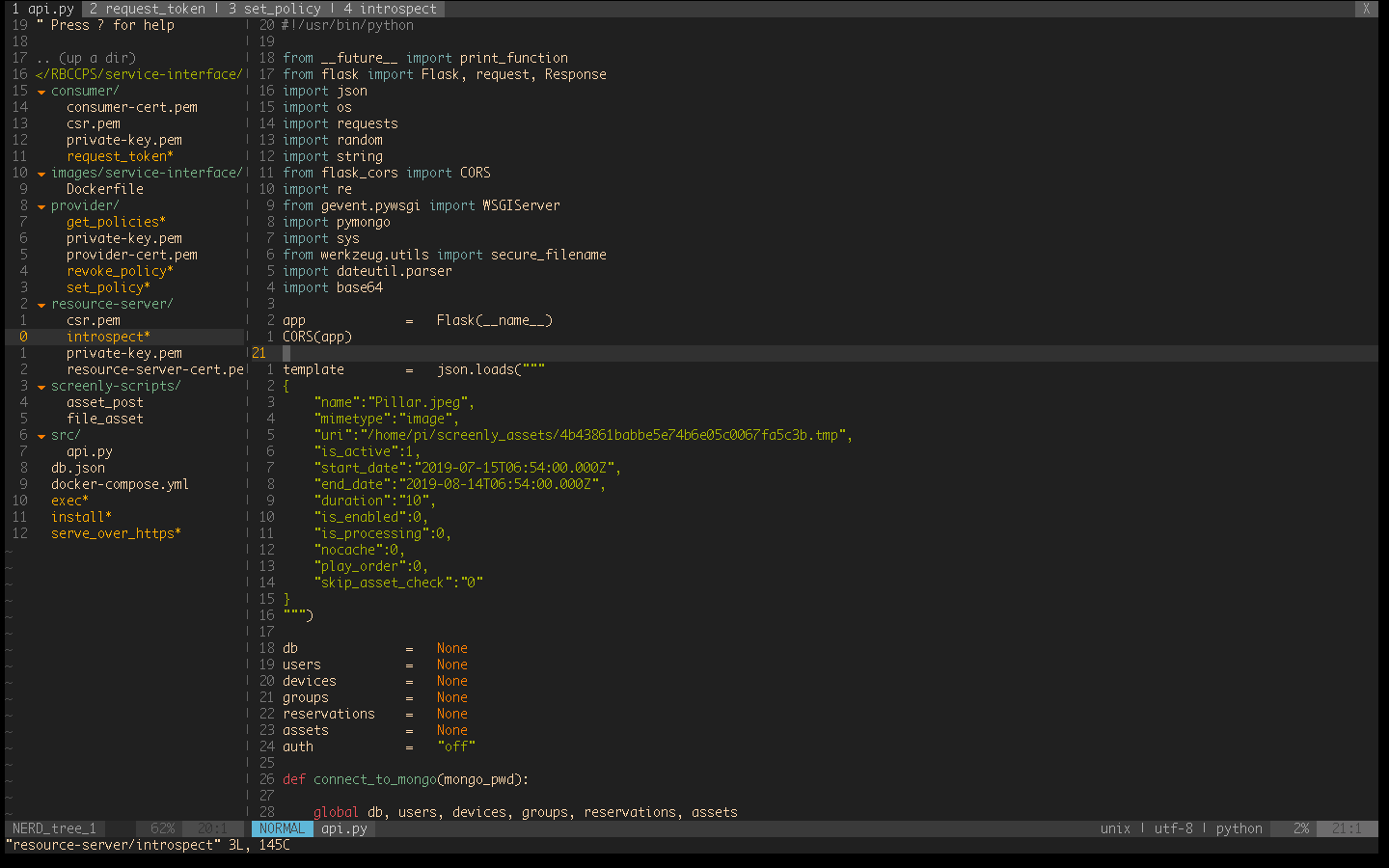Screen dimensions: 1389x868
Task: Open the asset_post file
Action: tap(105, 402)
